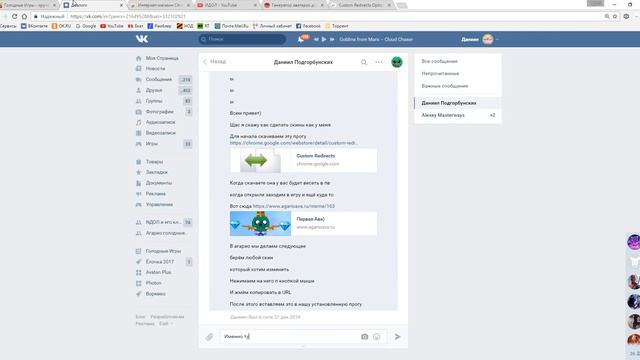Switch to YouTube browser tab
Viewport: 640px width, 360px height.
[x=227, y=5]
